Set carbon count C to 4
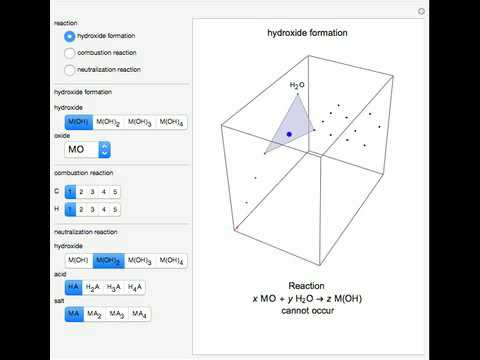This screenshot has height=360, width=480. [104, 192]
